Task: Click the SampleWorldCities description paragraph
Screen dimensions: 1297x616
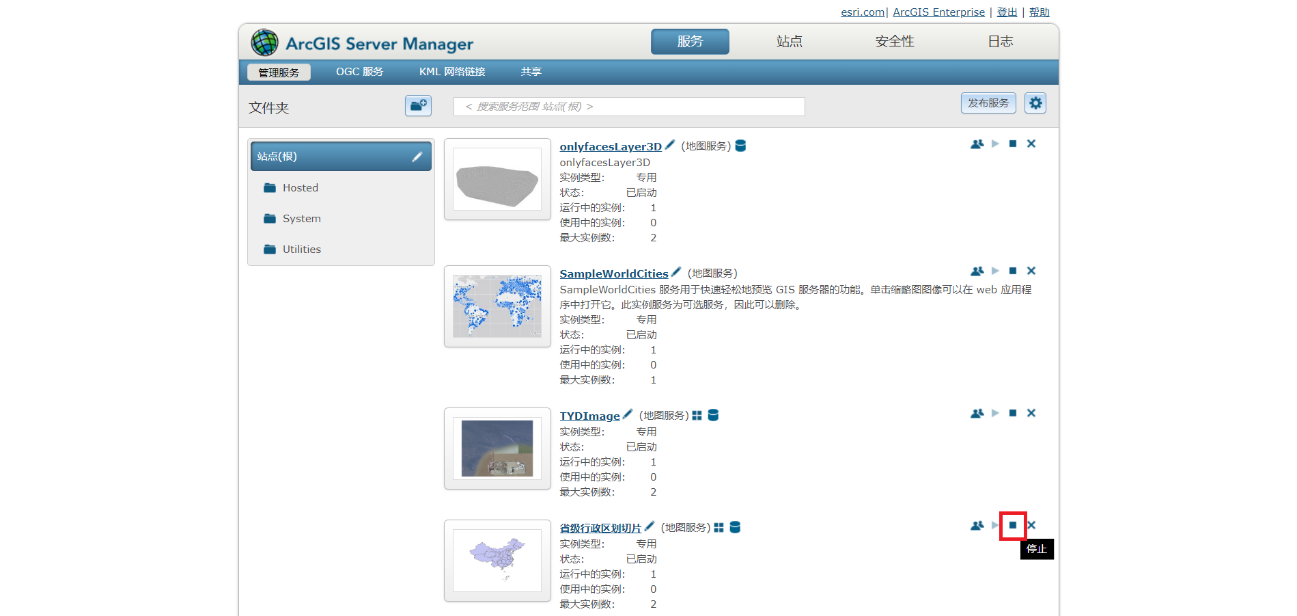Action: [796, 297]
